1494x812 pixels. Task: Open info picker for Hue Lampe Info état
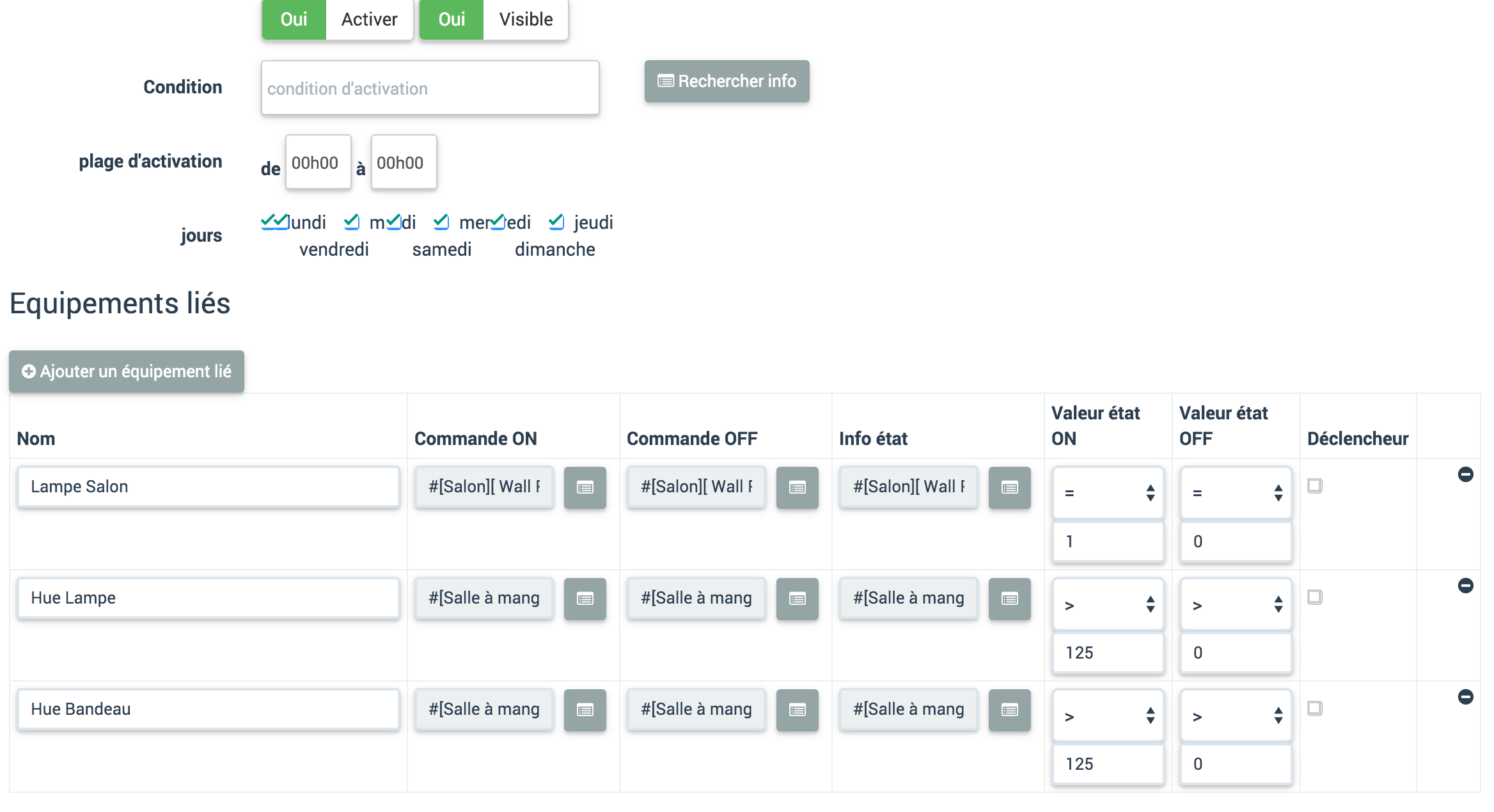pyautogui.click(x=1009, y=599)
